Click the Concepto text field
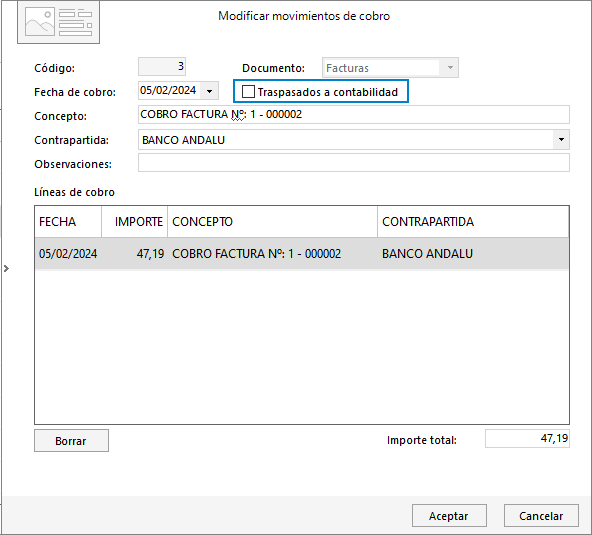This screenshot has height=535, width=592. click(353, 114)
